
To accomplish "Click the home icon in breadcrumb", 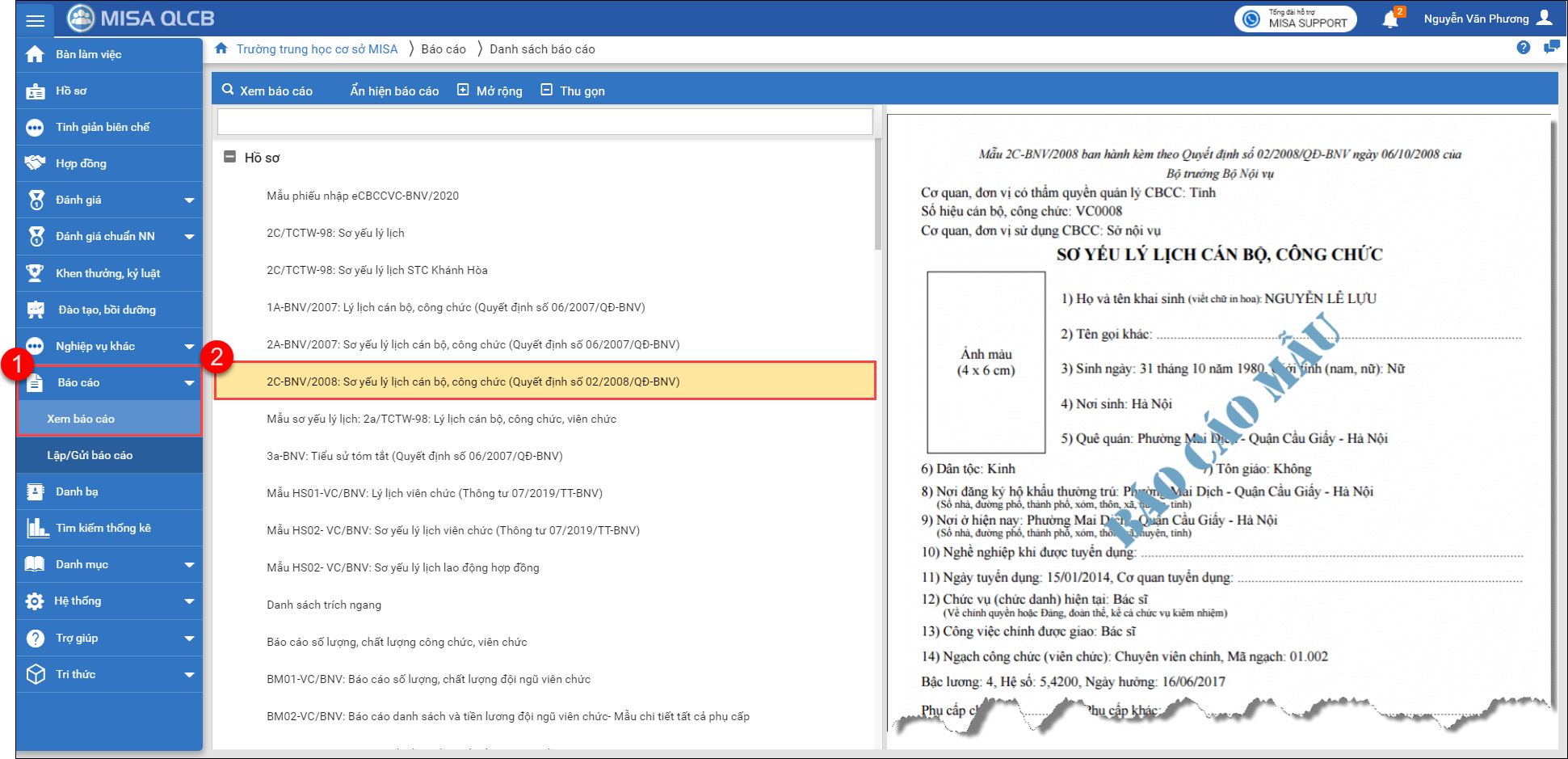I will tap(221, 48).
